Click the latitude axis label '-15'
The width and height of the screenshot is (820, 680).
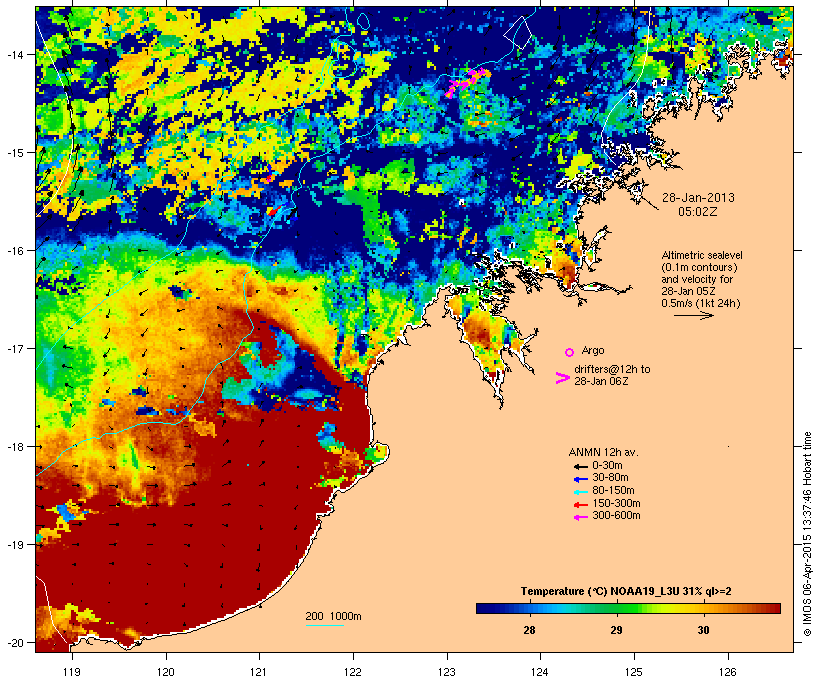[14, 153]
